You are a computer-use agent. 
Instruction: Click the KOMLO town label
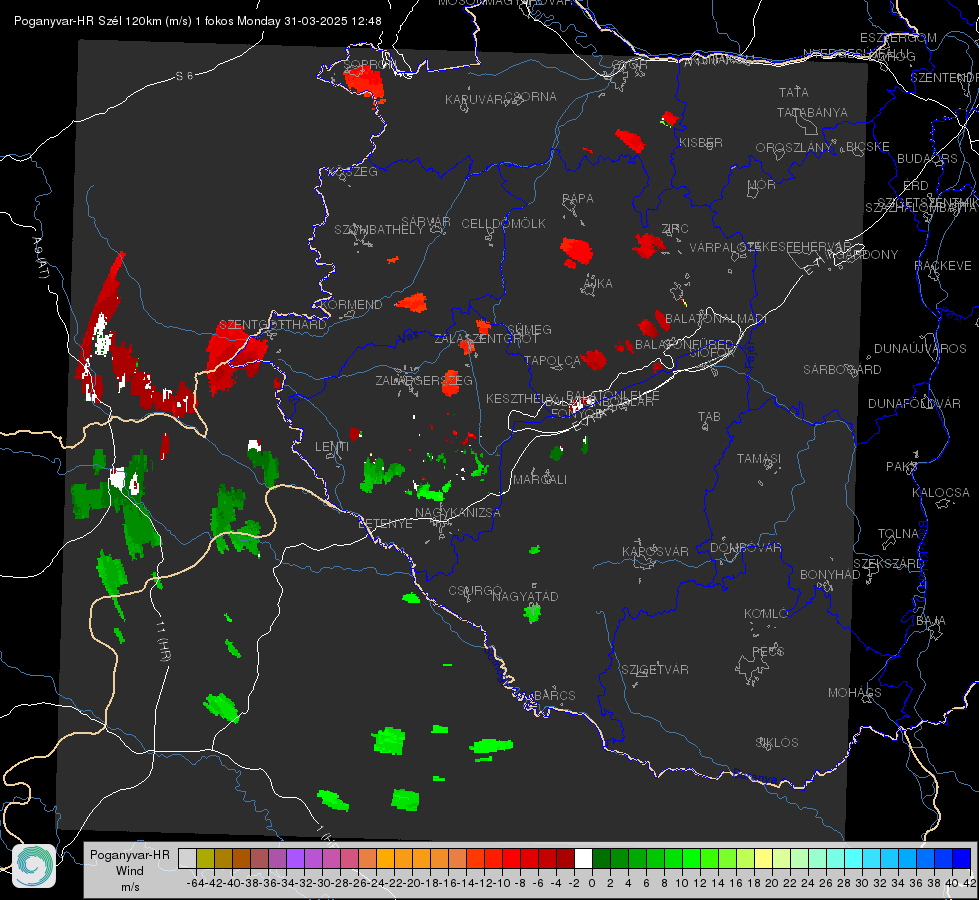tap(766, 614)
